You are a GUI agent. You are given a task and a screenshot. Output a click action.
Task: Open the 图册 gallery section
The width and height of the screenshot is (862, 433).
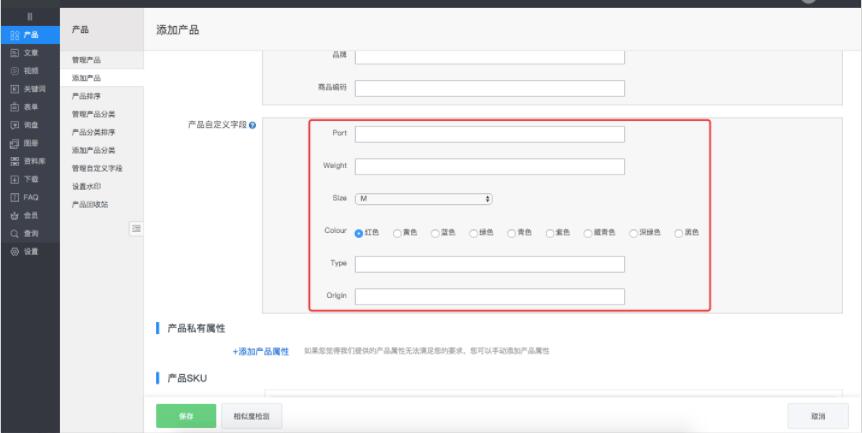pos(29,142)
